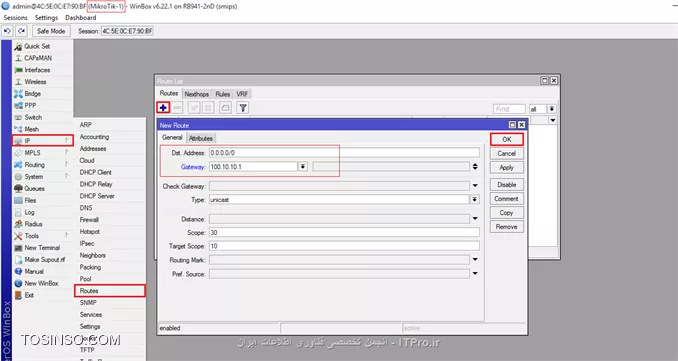Open New WinBox in sidebar
Screen dimensions: 678x361
point(42,284)
